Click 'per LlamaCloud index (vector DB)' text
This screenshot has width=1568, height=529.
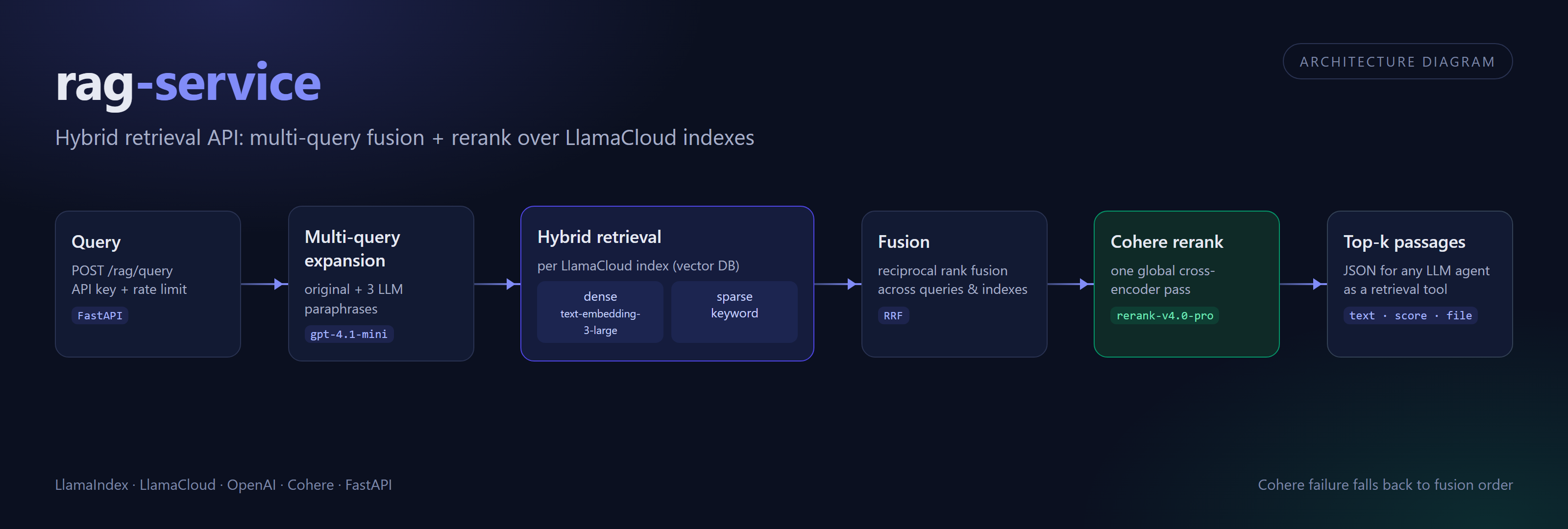click(x=638, y=265)
